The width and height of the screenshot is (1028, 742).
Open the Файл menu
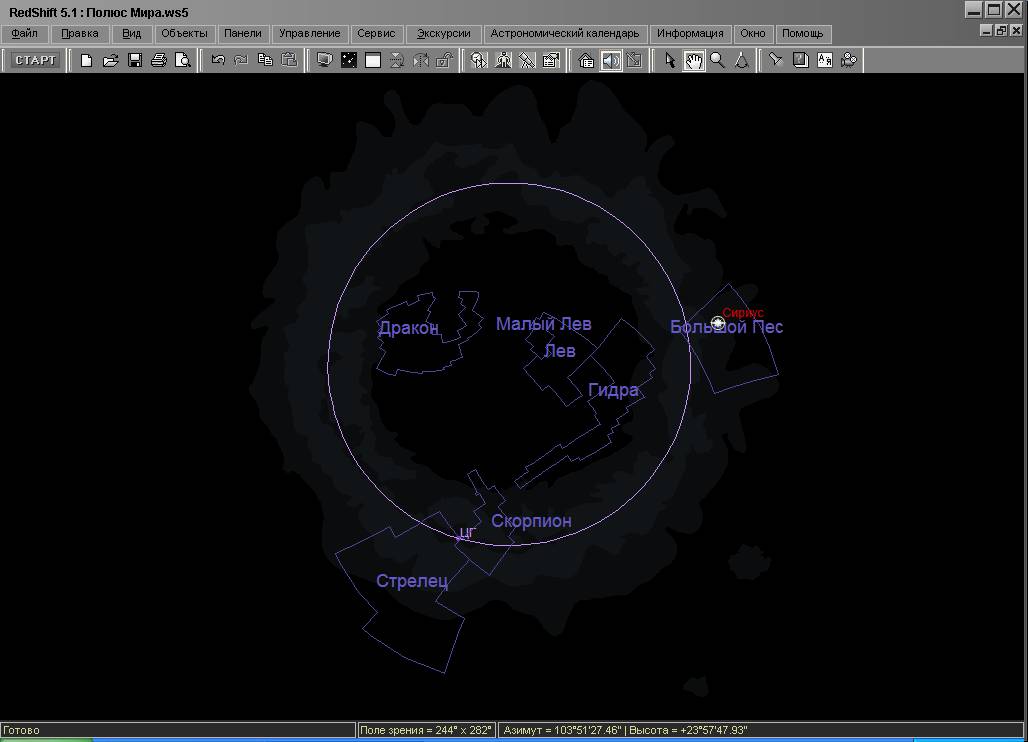[x=24, y=33]
